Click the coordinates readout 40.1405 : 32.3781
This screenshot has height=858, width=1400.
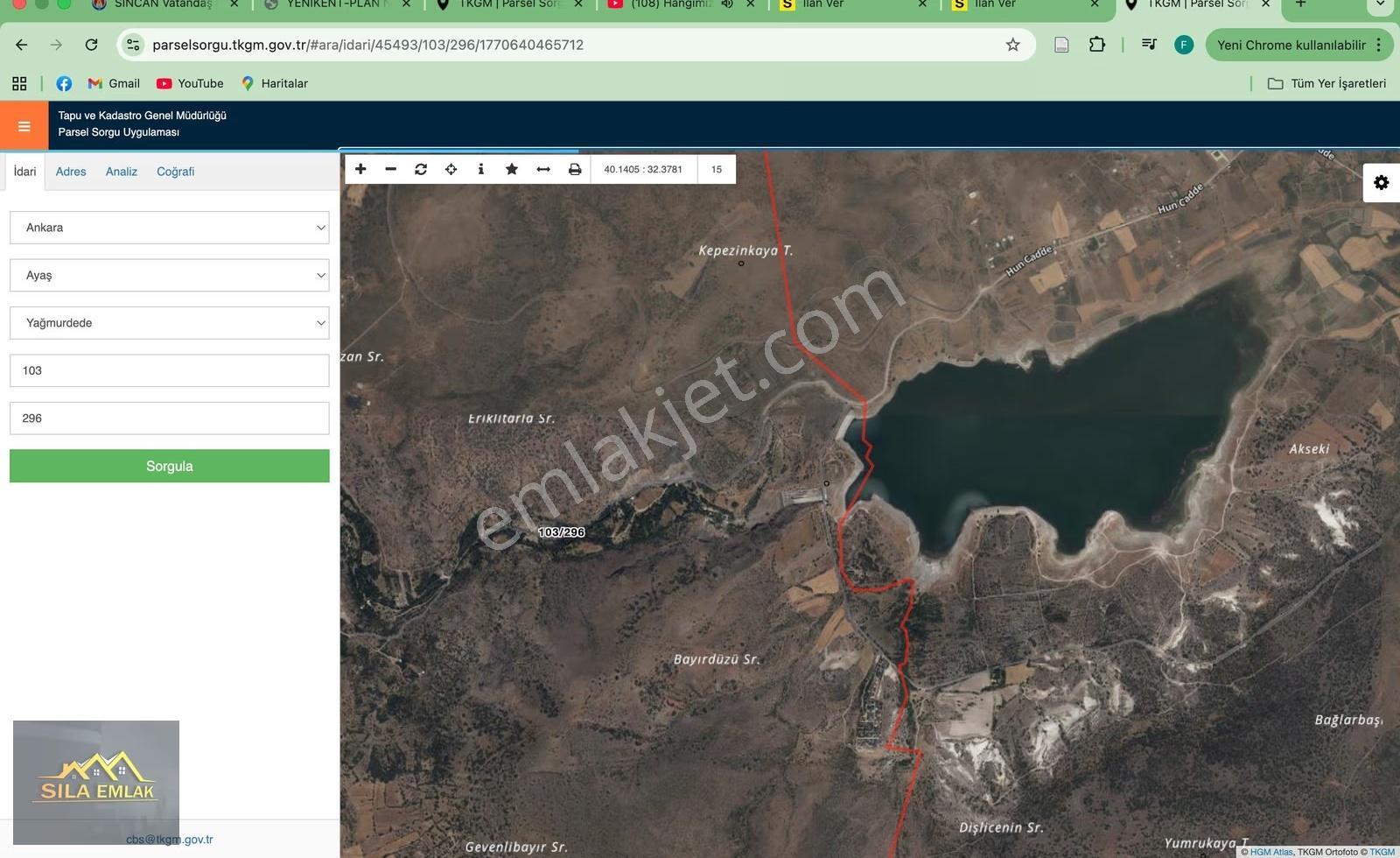tap(643, 169)
